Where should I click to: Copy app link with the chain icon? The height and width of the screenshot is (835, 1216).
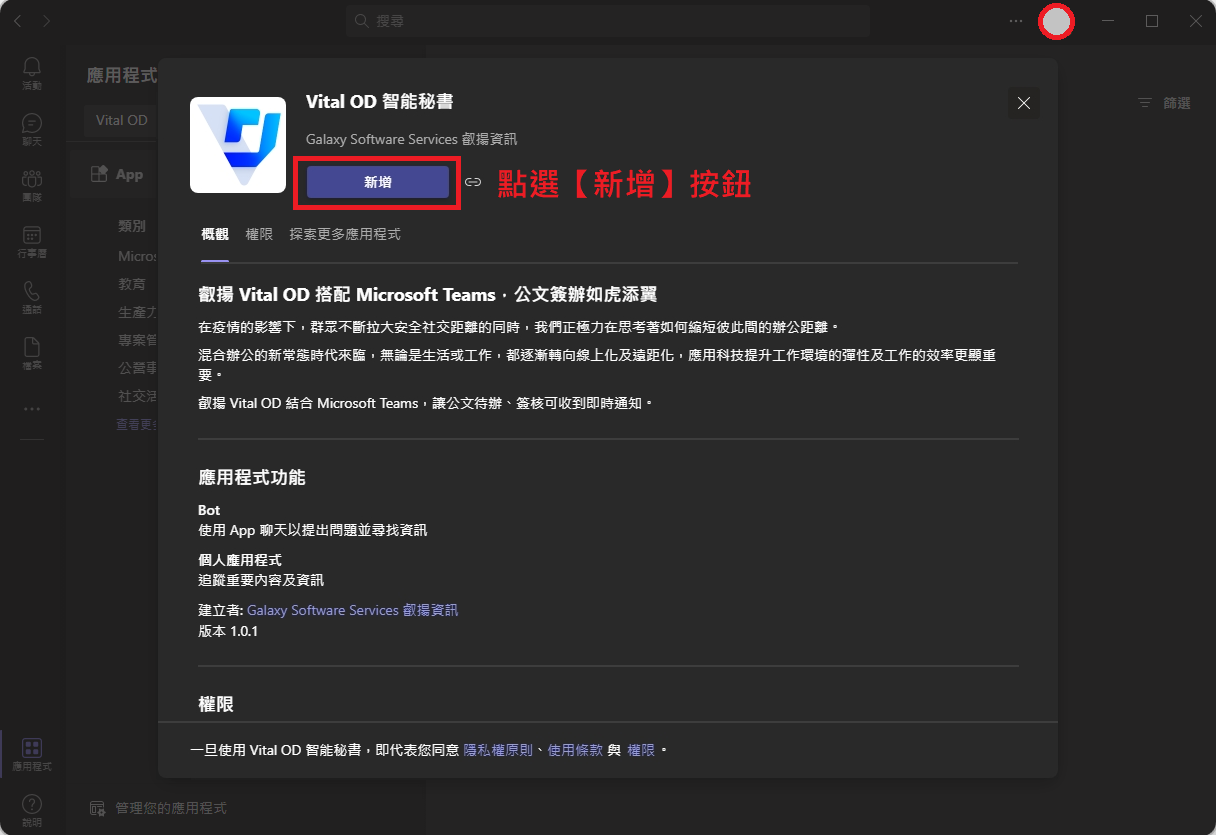tap(473, 182)
